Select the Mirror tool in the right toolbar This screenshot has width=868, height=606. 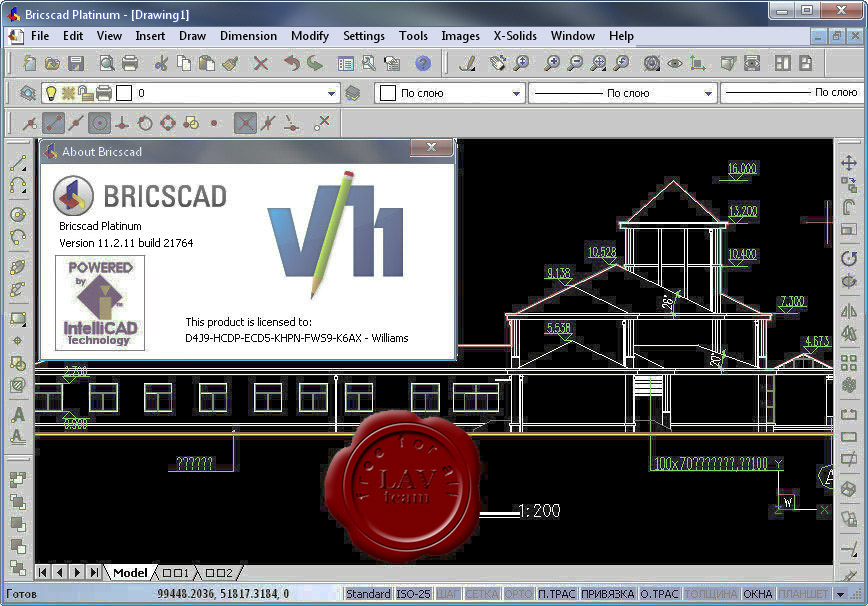coord(849,310)
